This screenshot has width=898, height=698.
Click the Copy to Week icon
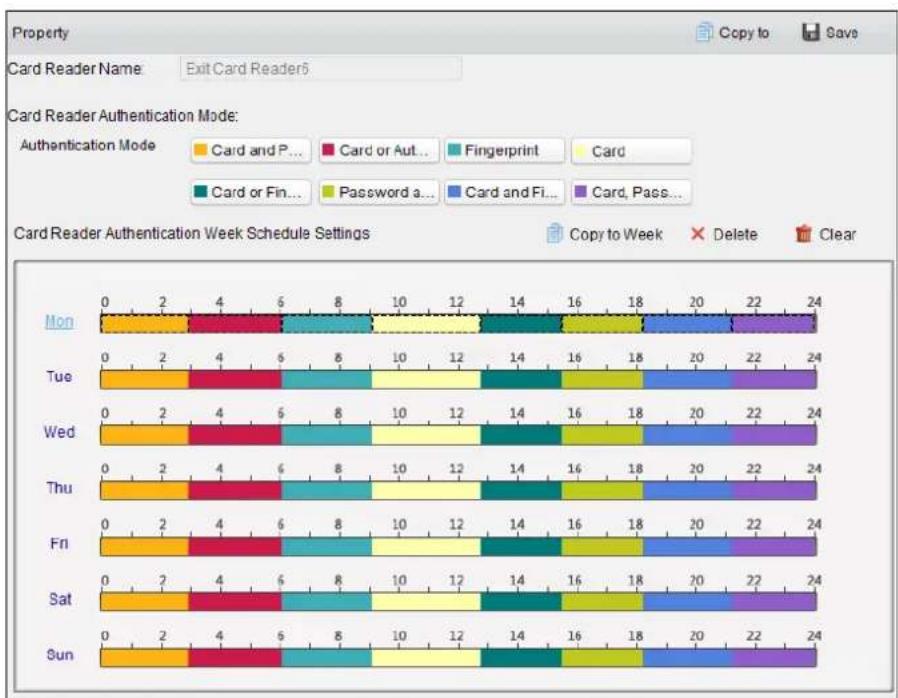(554, 234)
